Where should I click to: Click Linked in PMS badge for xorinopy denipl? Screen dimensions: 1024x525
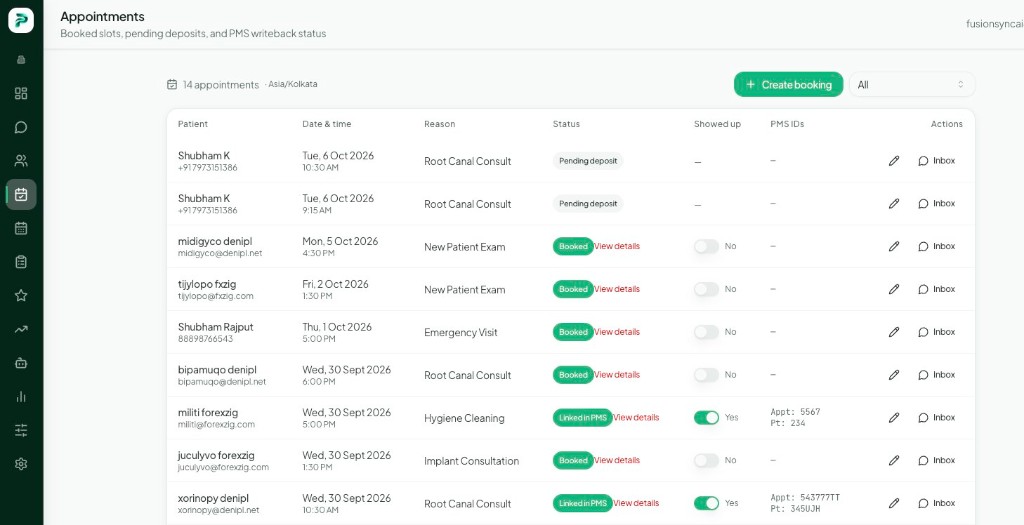click(583, 503)
